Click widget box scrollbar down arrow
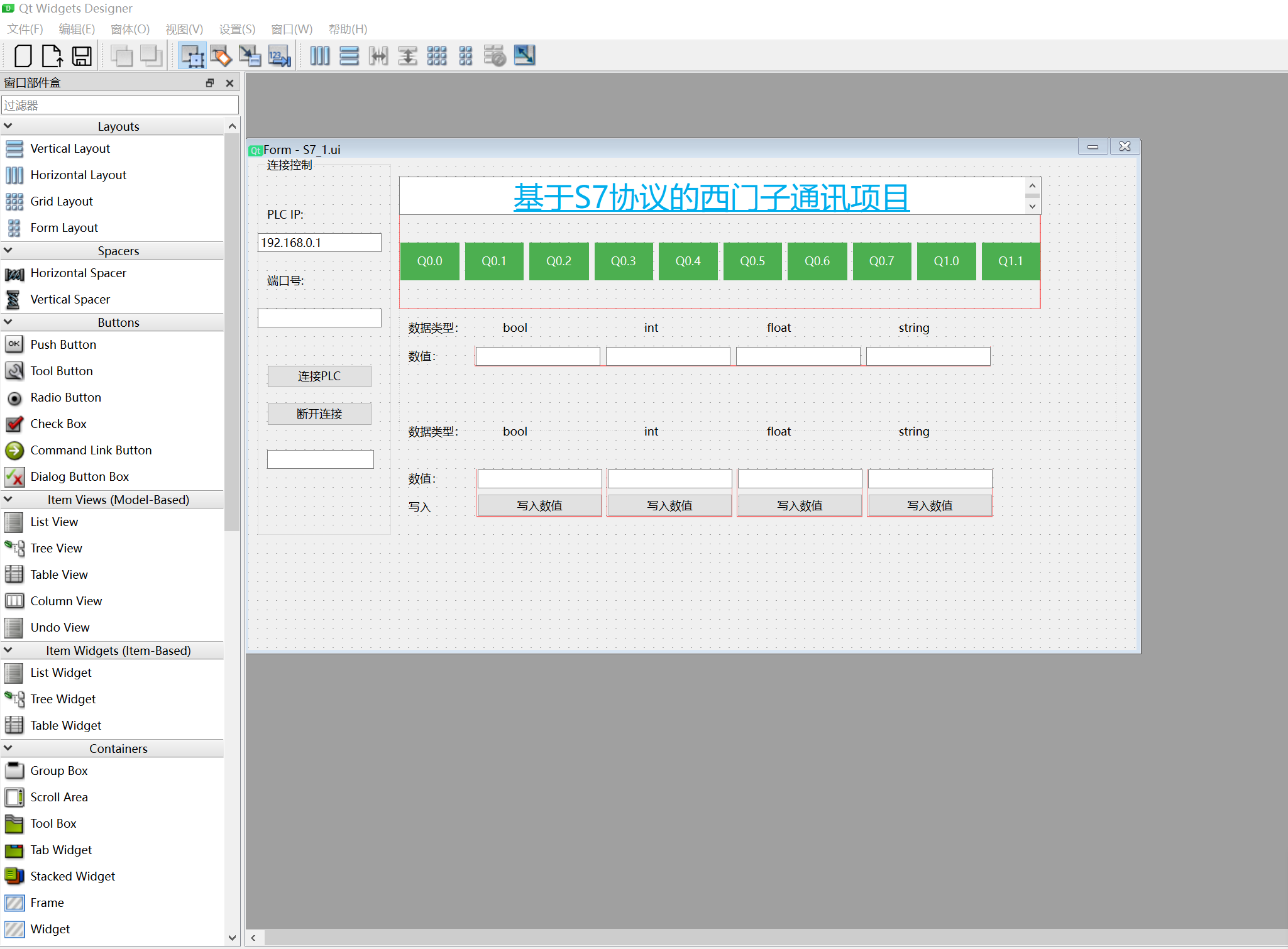Image resolution: width=1288 pixels, height=949 pixels. tap(232, 938)
